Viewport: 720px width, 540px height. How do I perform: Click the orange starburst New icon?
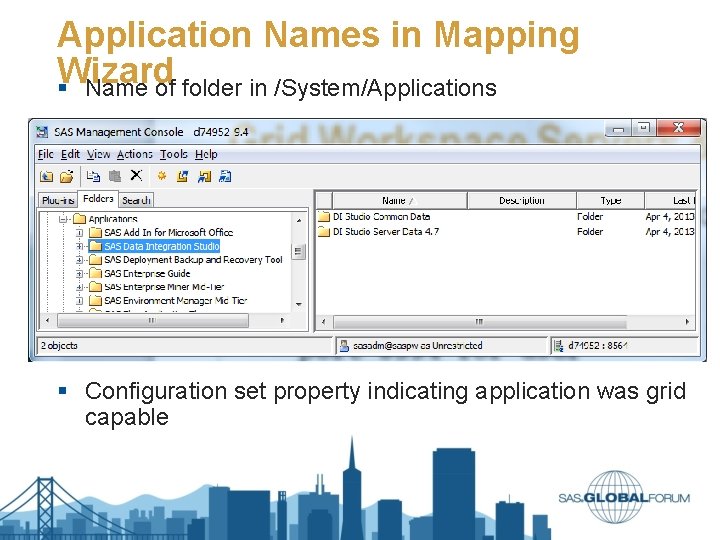coord(162,176)
